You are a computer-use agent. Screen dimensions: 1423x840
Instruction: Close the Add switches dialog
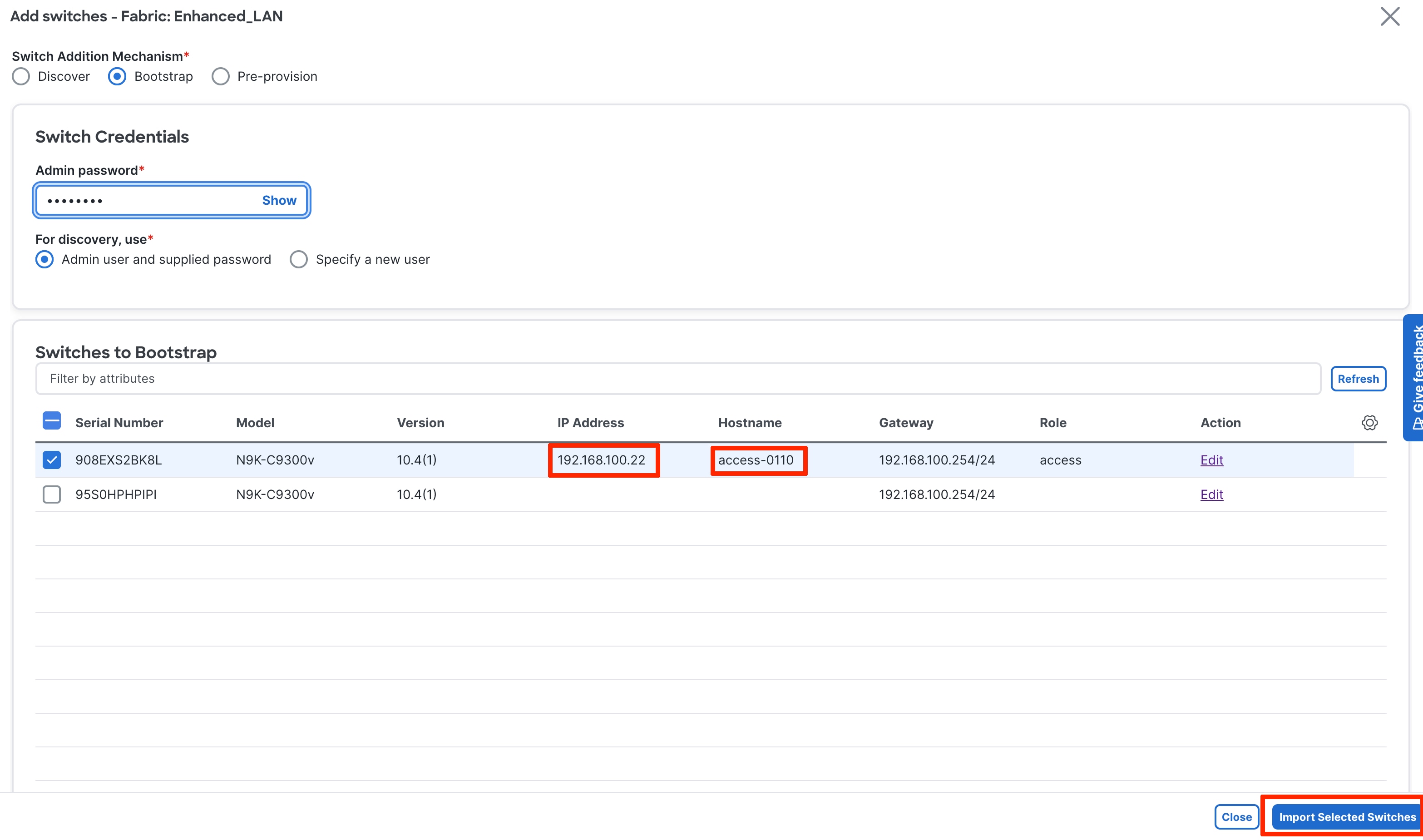1237,817
